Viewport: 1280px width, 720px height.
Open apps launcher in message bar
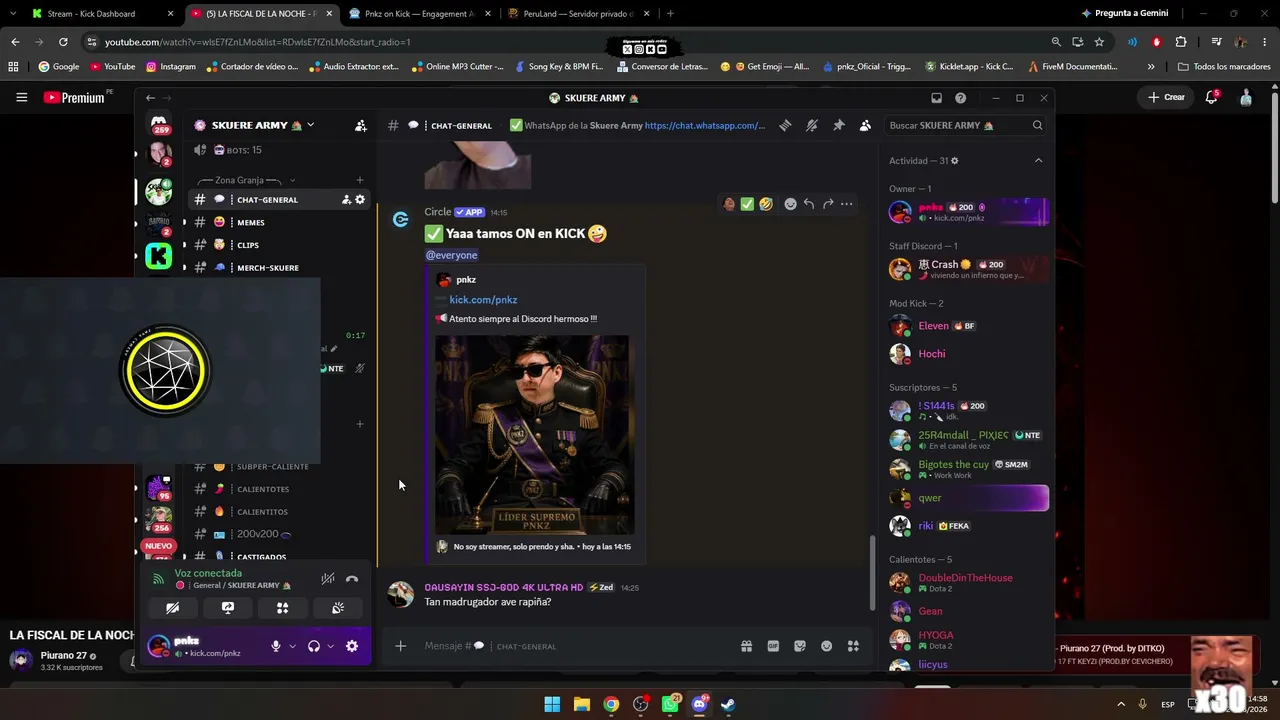point(853,646)
